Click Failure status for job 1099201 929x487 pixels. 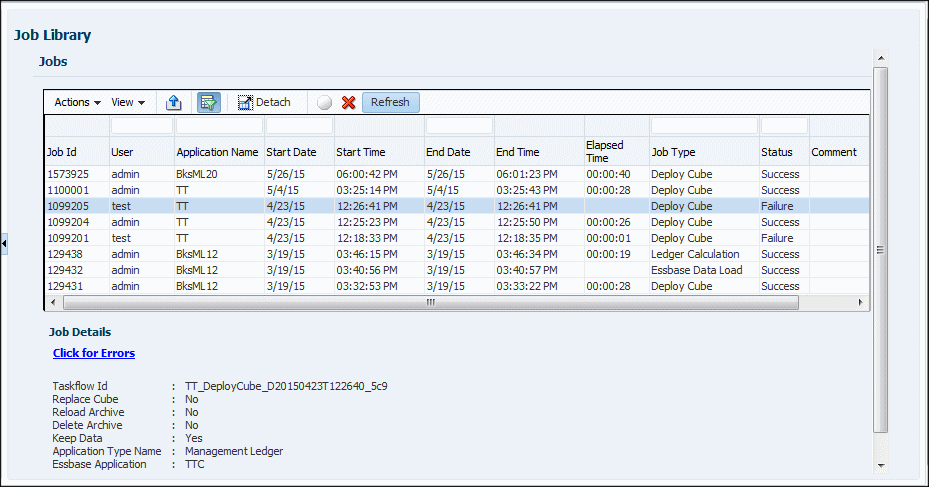pyautogui.click(x=784, y=238)
